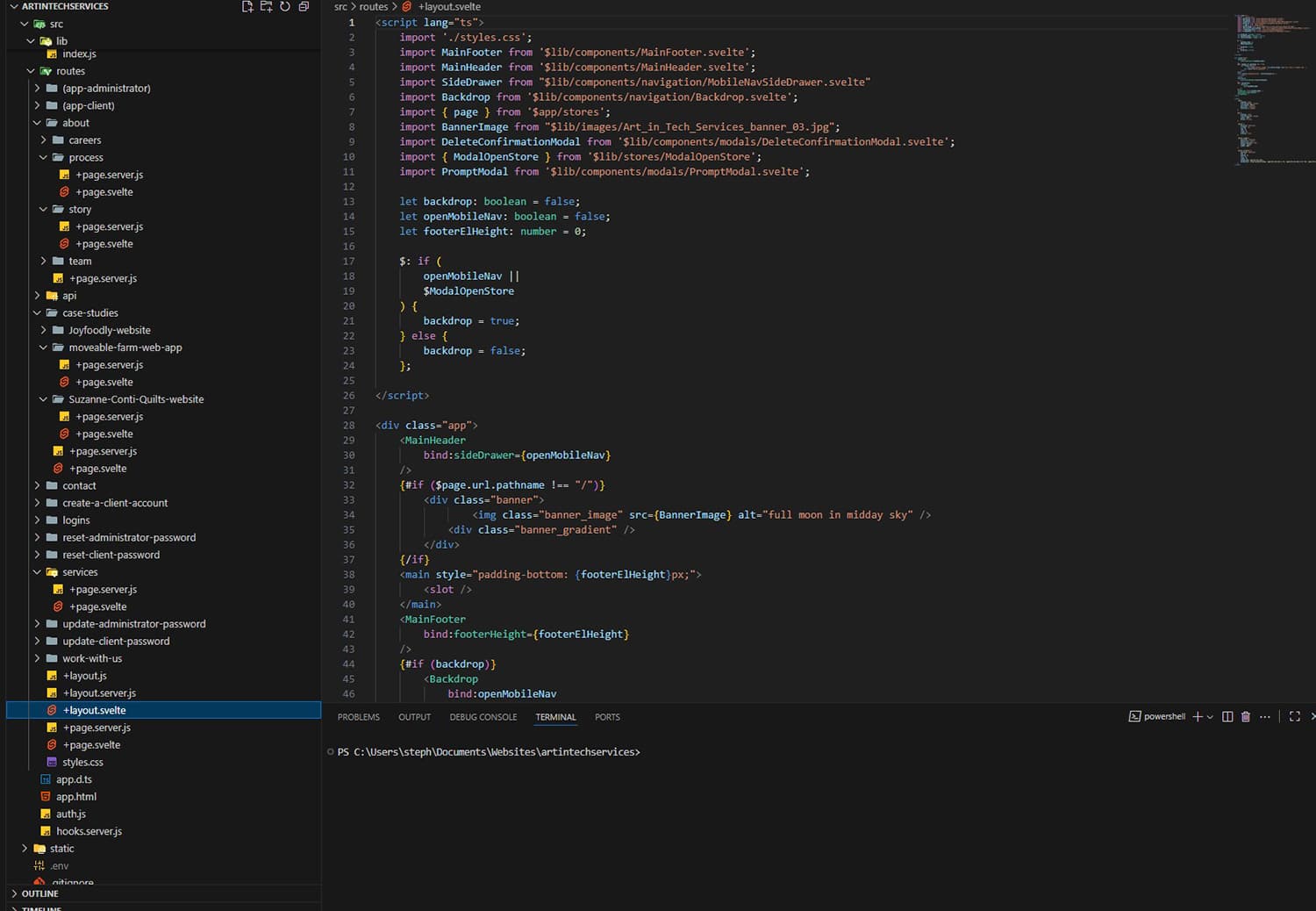The height and width of the screenshot is (911, 1316).
Task: Create a new folder in the explorer
Action: pos(266,6)
